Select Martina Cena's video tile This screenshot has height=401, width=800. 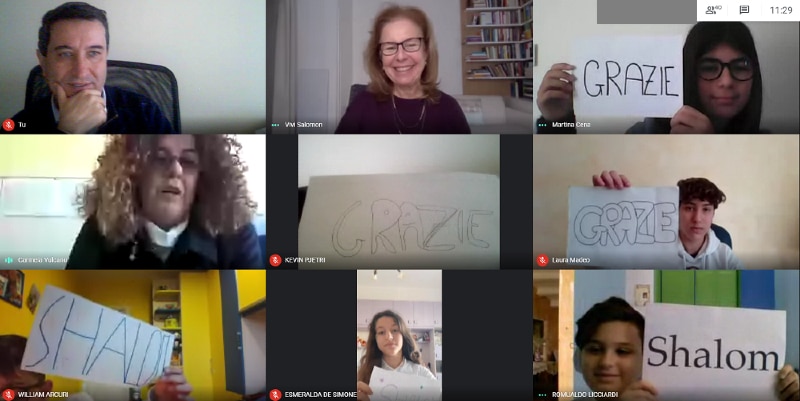pyautogui.click(x=667, y=67)
